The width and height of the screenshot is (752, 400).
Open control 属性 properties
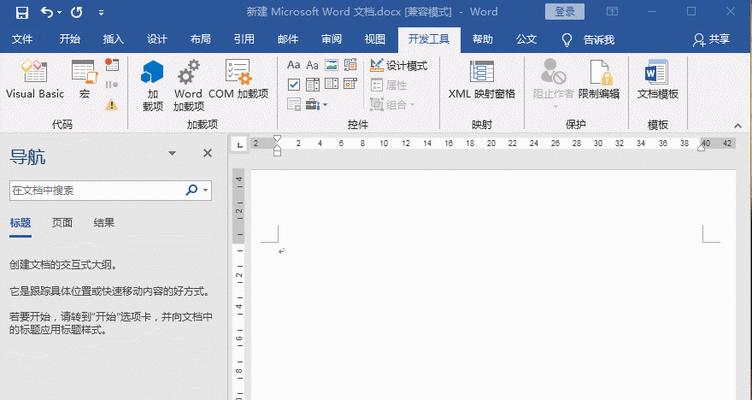389,85
